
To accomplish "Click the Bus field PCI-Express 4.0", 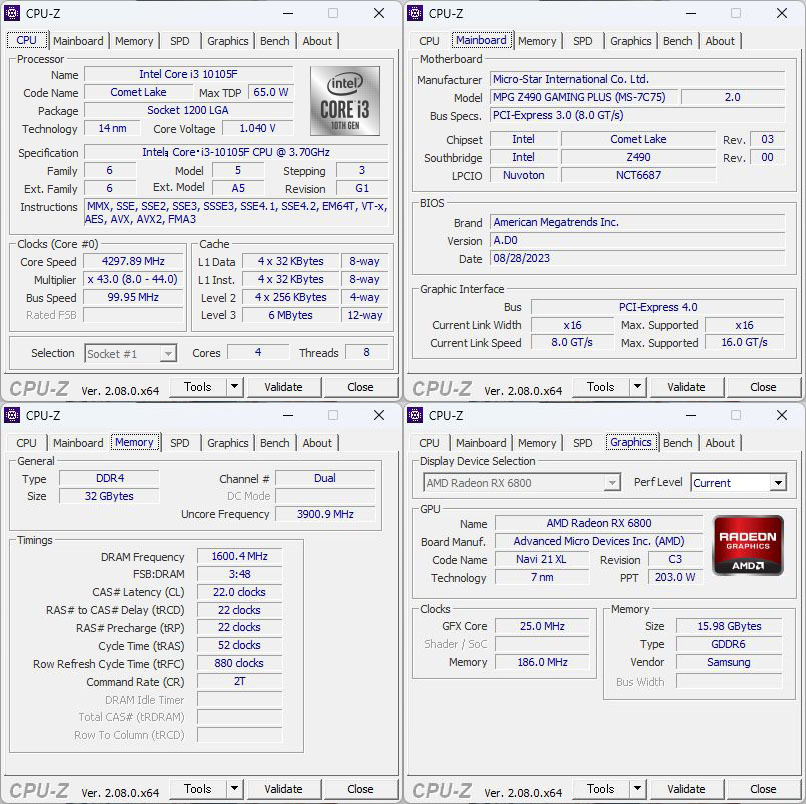I will coord(658,307).
